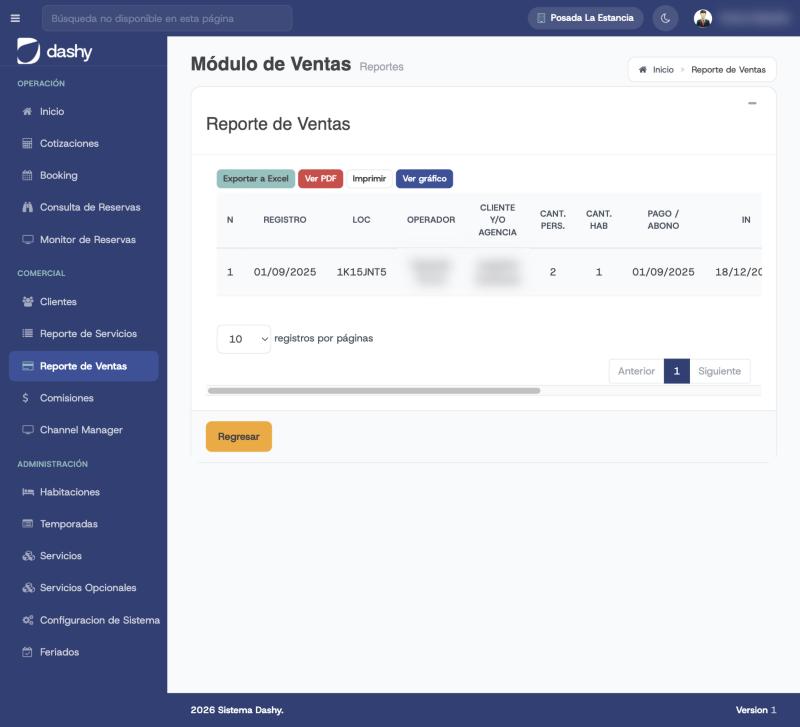Click the Reporte de Ventas breadcrumb

[x=728, y=69]
